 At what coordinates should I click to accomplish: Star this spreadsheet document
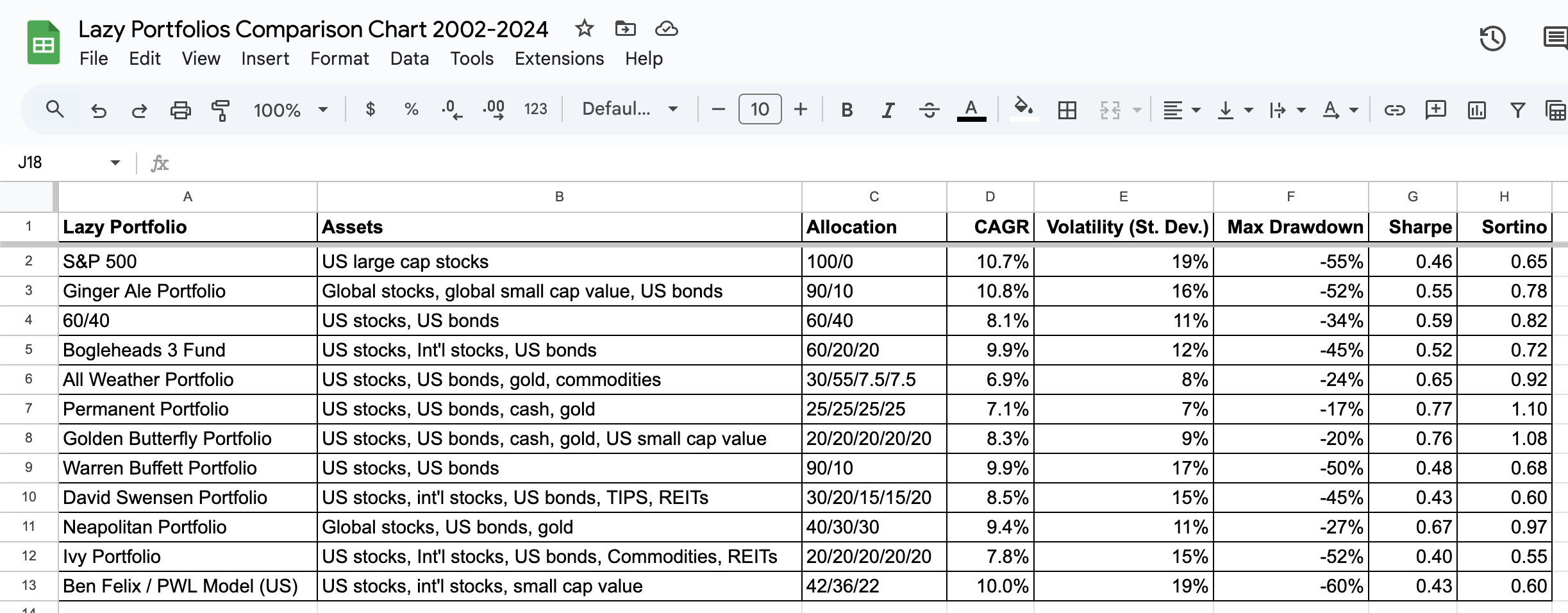coord(584,29)
